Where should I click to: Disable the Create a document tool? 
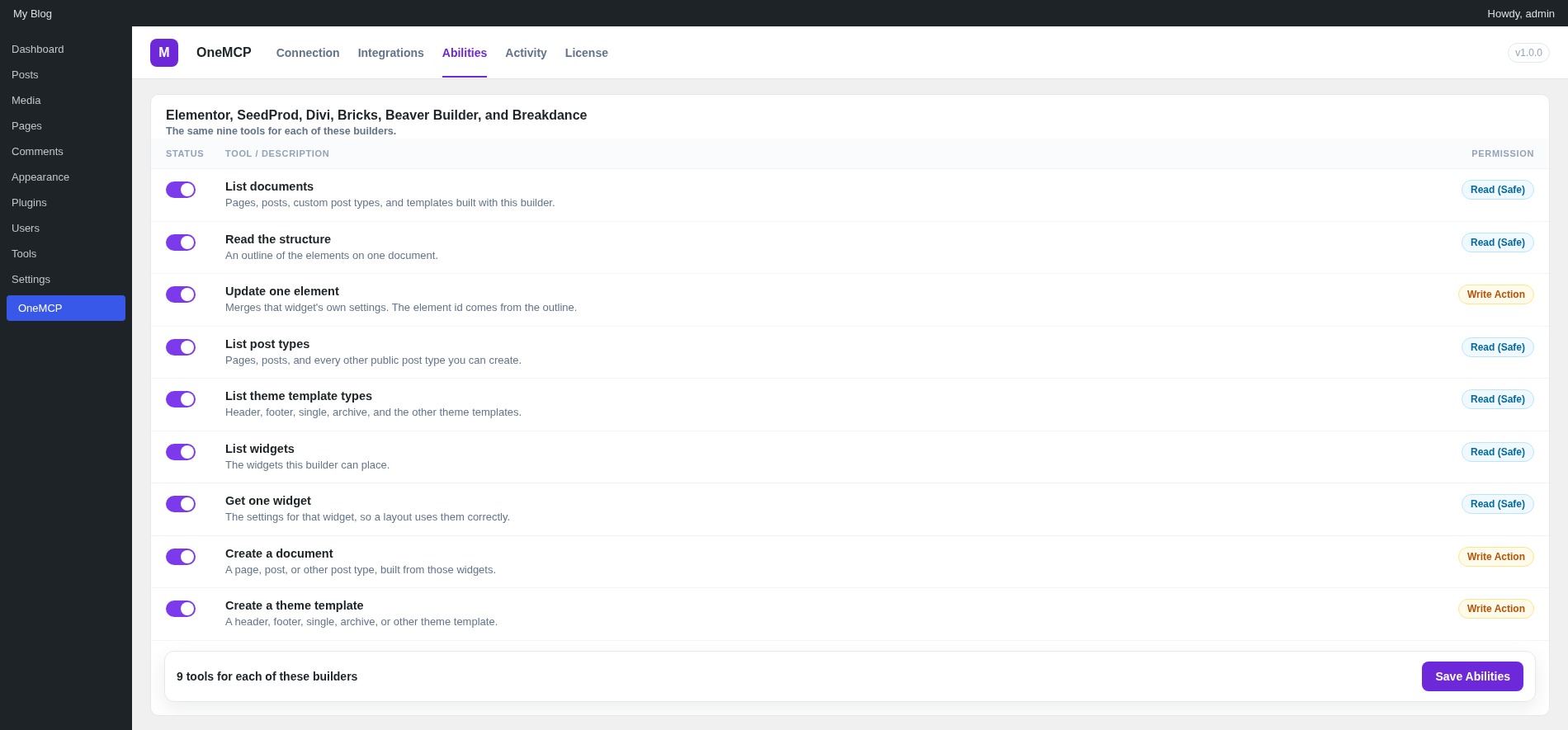[181, 557]
